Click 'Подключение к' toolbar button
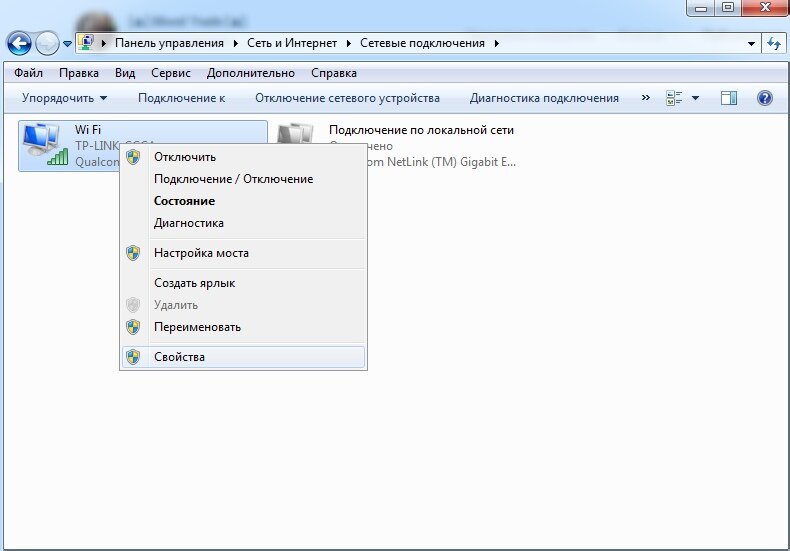Image resolution: width=790 pixels, height=551 pixels. pos(181,98)
